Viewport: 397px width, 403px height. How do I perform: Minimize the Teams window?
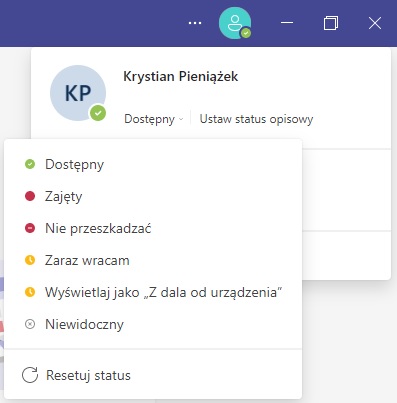[x=287, y=23]
